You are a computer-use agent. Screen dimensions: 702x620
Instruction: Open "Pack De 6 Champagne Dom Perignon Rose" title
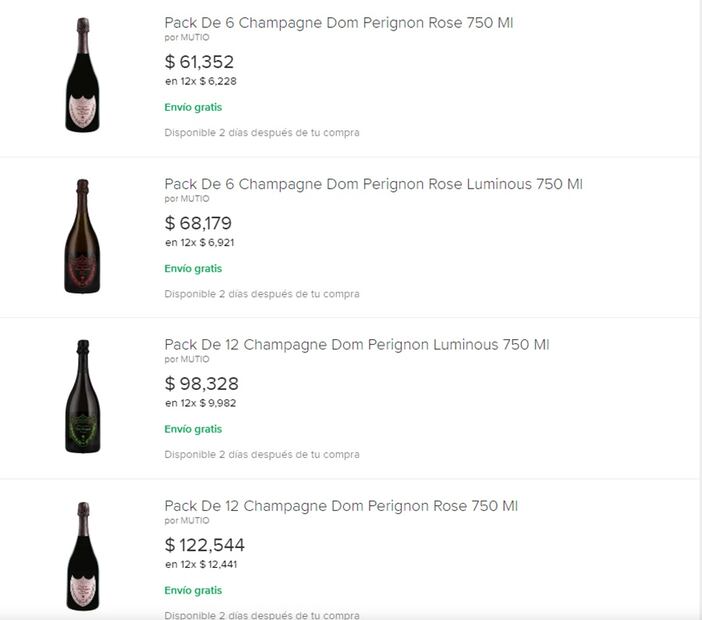338,23
